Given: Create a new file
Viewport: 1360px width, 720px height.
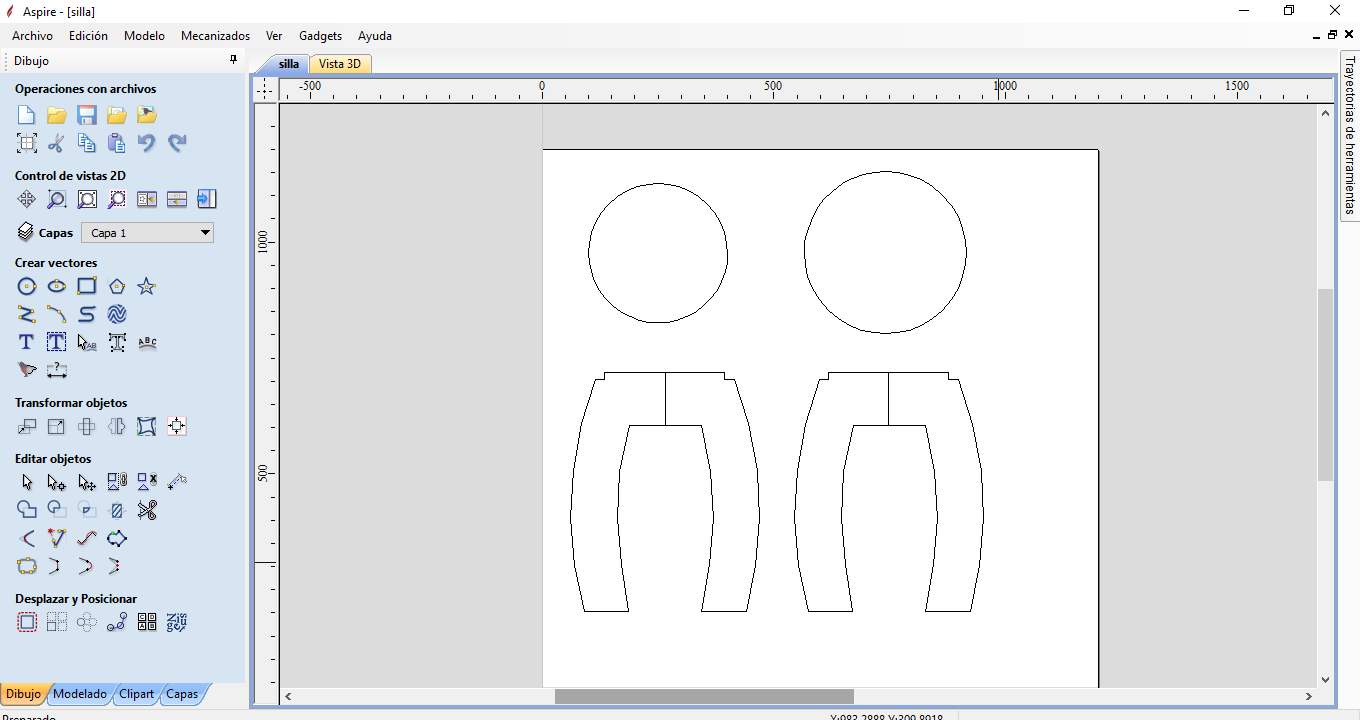Looking at the screenshot, I should pyautogui.click(x=27, y=115).
